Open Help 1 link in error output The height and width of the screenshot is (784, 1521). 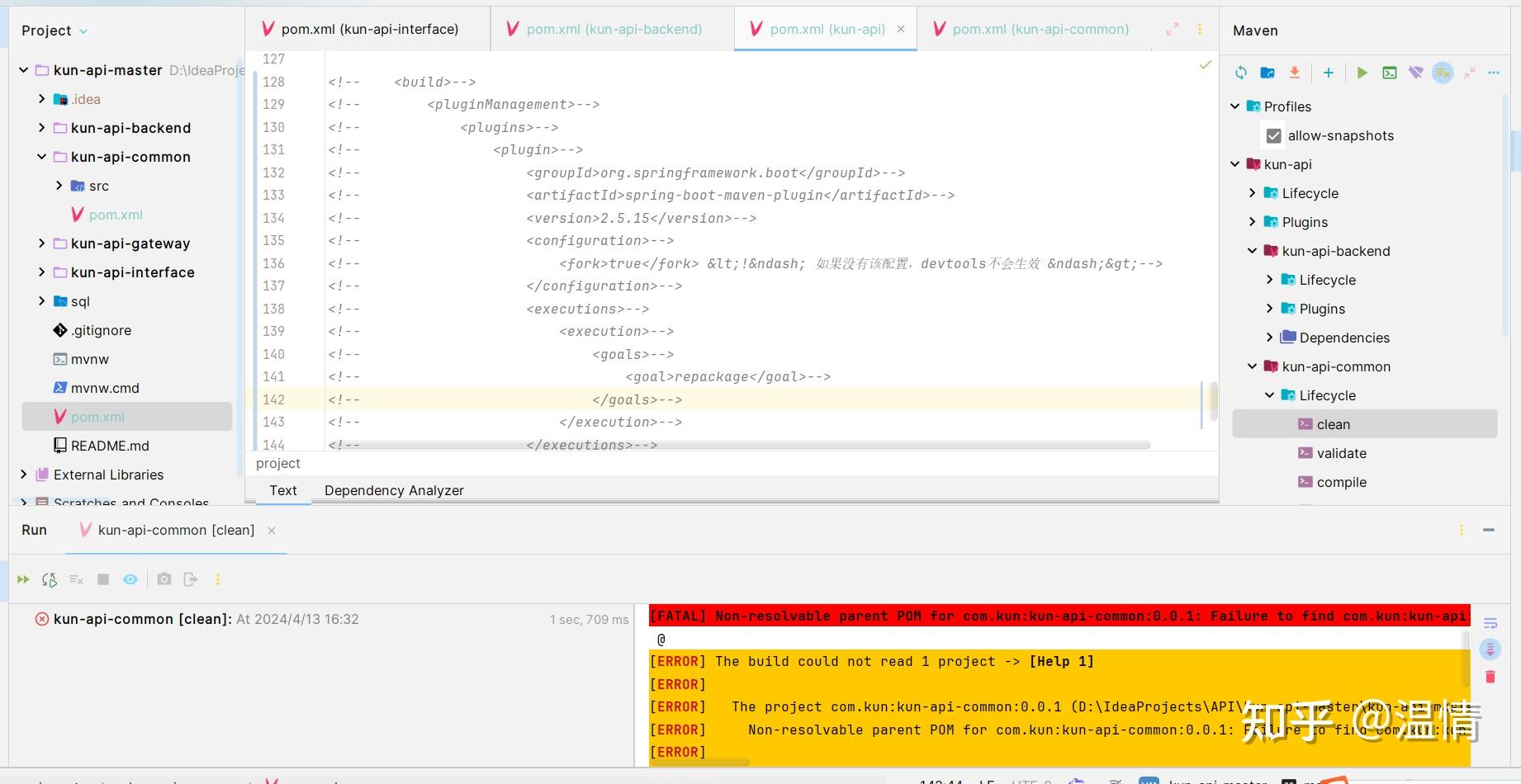[x=1062, y=661]
